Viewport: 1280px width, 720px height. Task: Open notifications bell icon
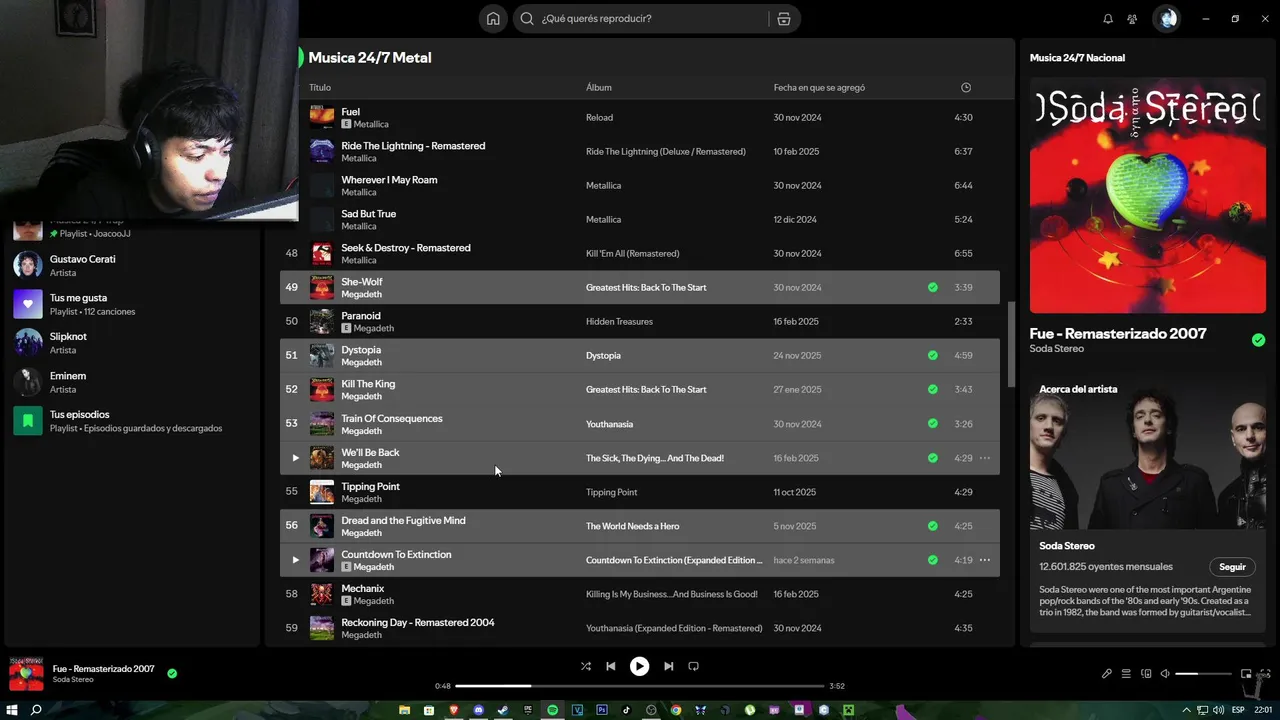coord(1108,19)
